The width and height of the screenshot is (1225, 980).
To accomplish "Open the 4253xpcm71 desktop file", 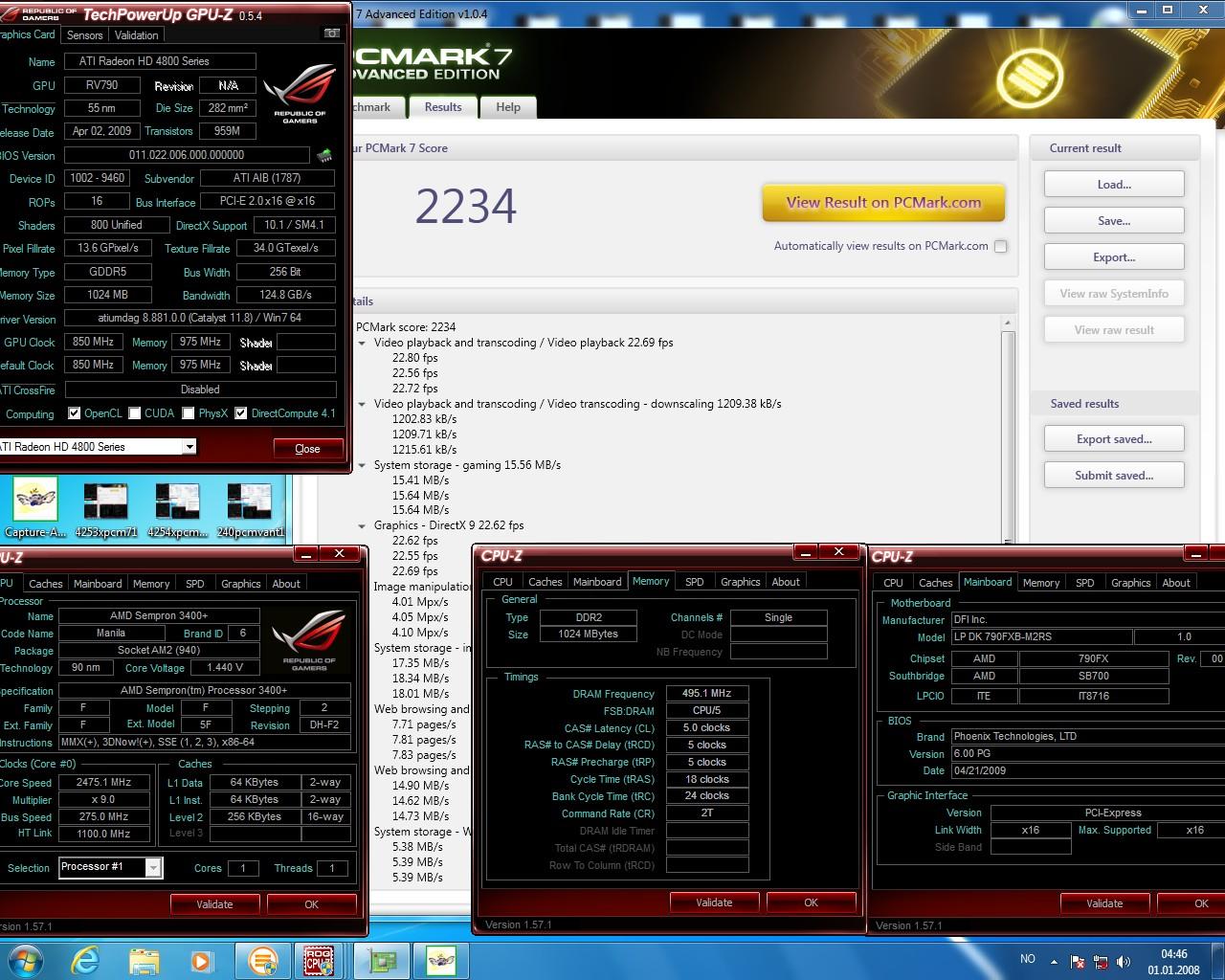I will [106, 510].
